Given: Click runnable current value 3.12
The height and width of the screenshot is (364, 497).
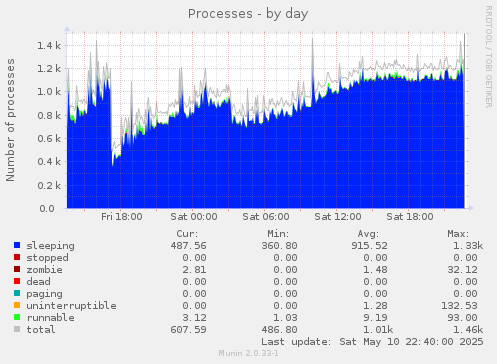Looking at the screenshot, I should pyautogui.click(x=195, y=318).
